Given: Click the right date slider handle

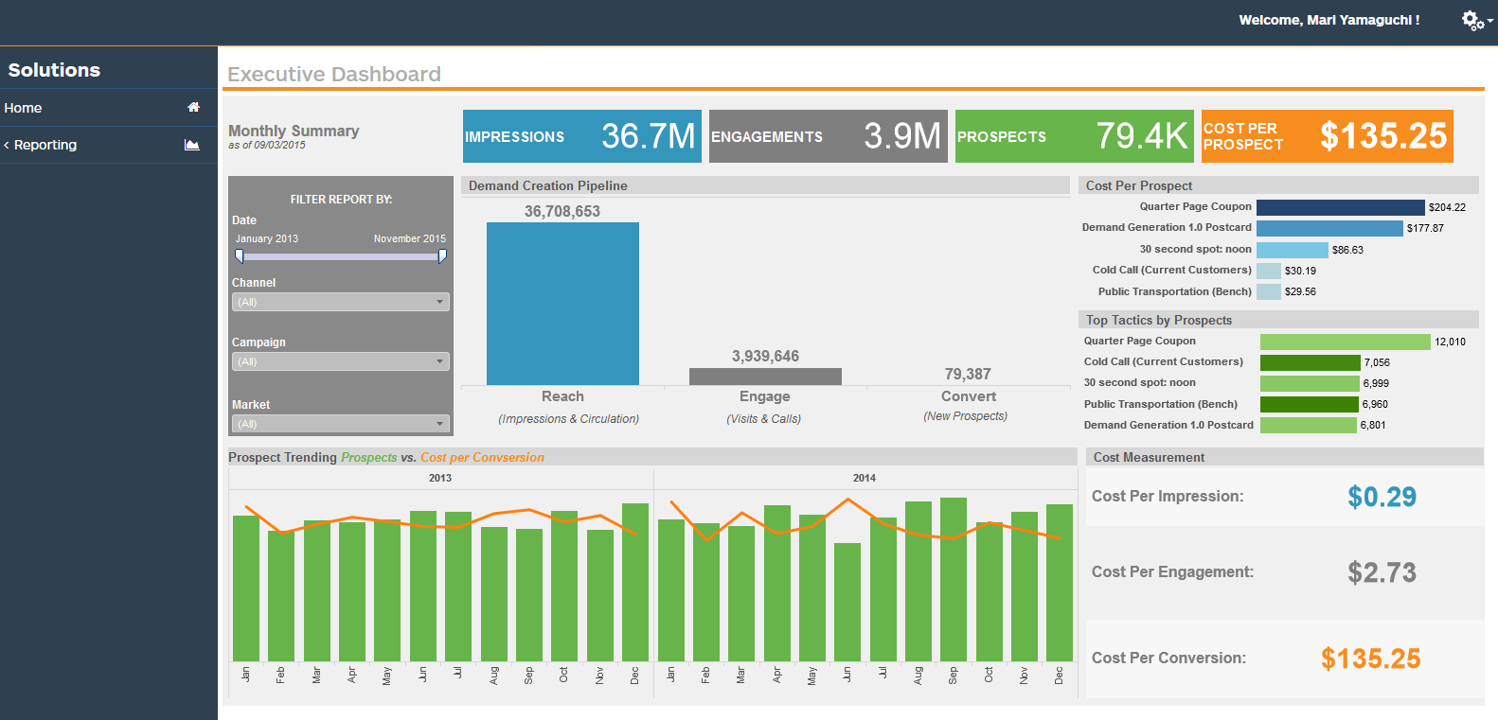Looking at the screenshot, I should click(442, 256).
